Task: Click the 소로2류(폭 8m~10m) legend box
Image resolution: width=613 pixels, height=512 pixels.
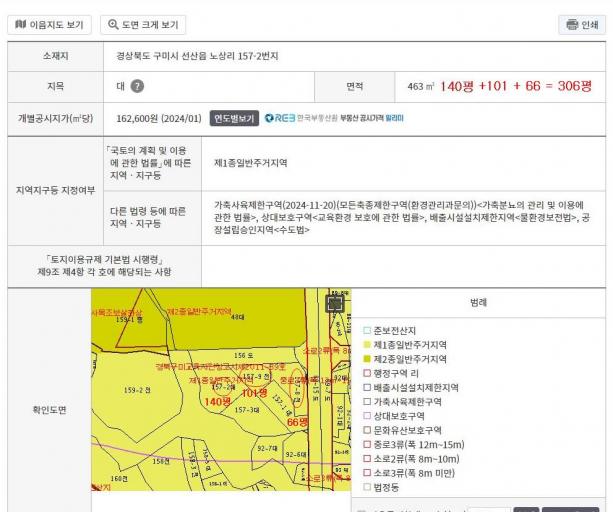Action: tap(367, 458)
